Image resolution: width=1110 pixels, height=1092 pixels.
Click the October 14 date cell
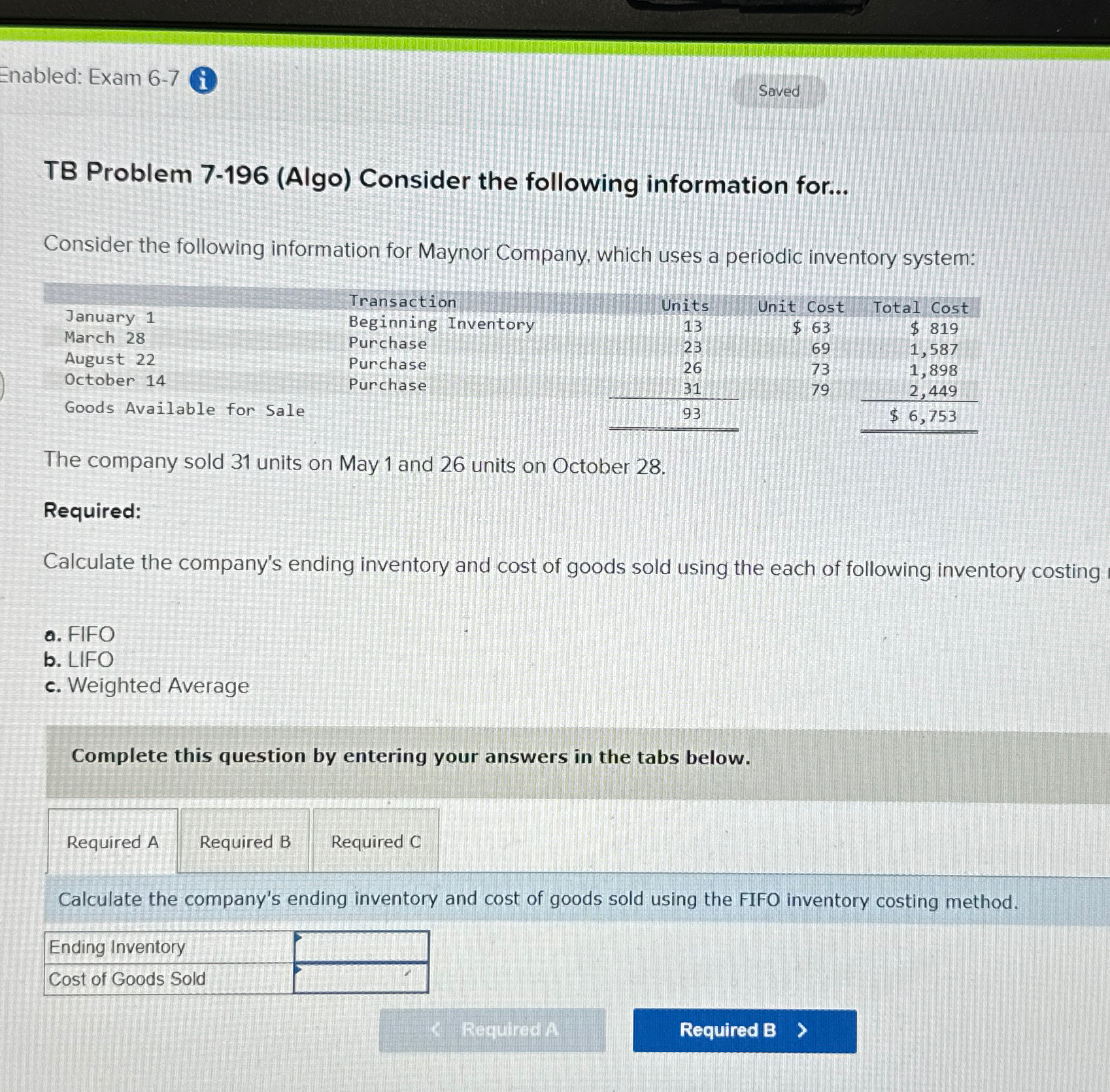[x=115, y=380]
